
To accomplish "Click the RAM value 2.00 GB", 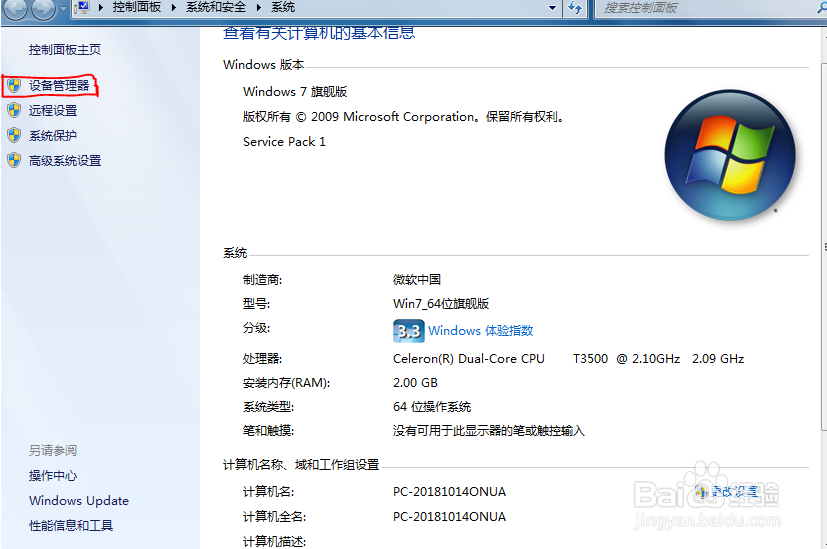I will [415, 383].
